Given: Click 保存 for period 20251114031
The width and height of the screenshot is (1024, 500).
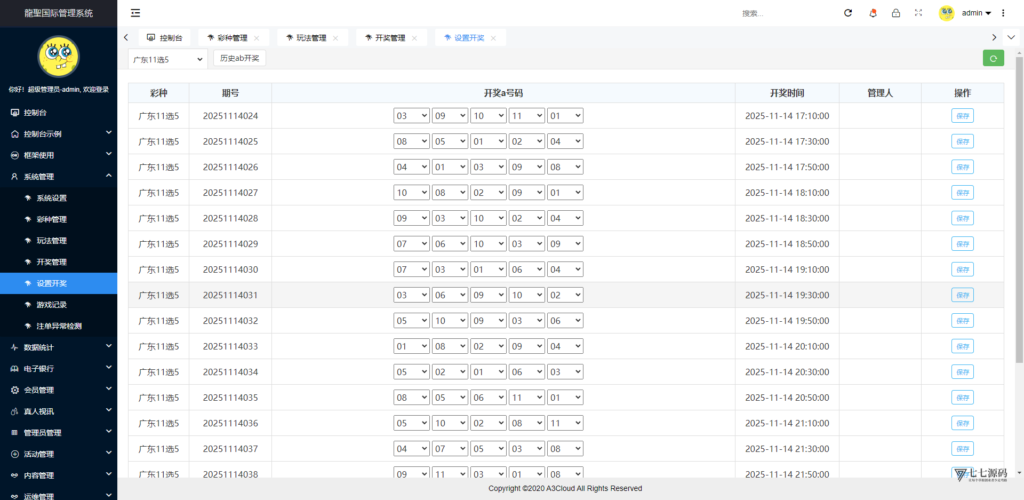Looking at the screenshot, I should click(962, 295).
